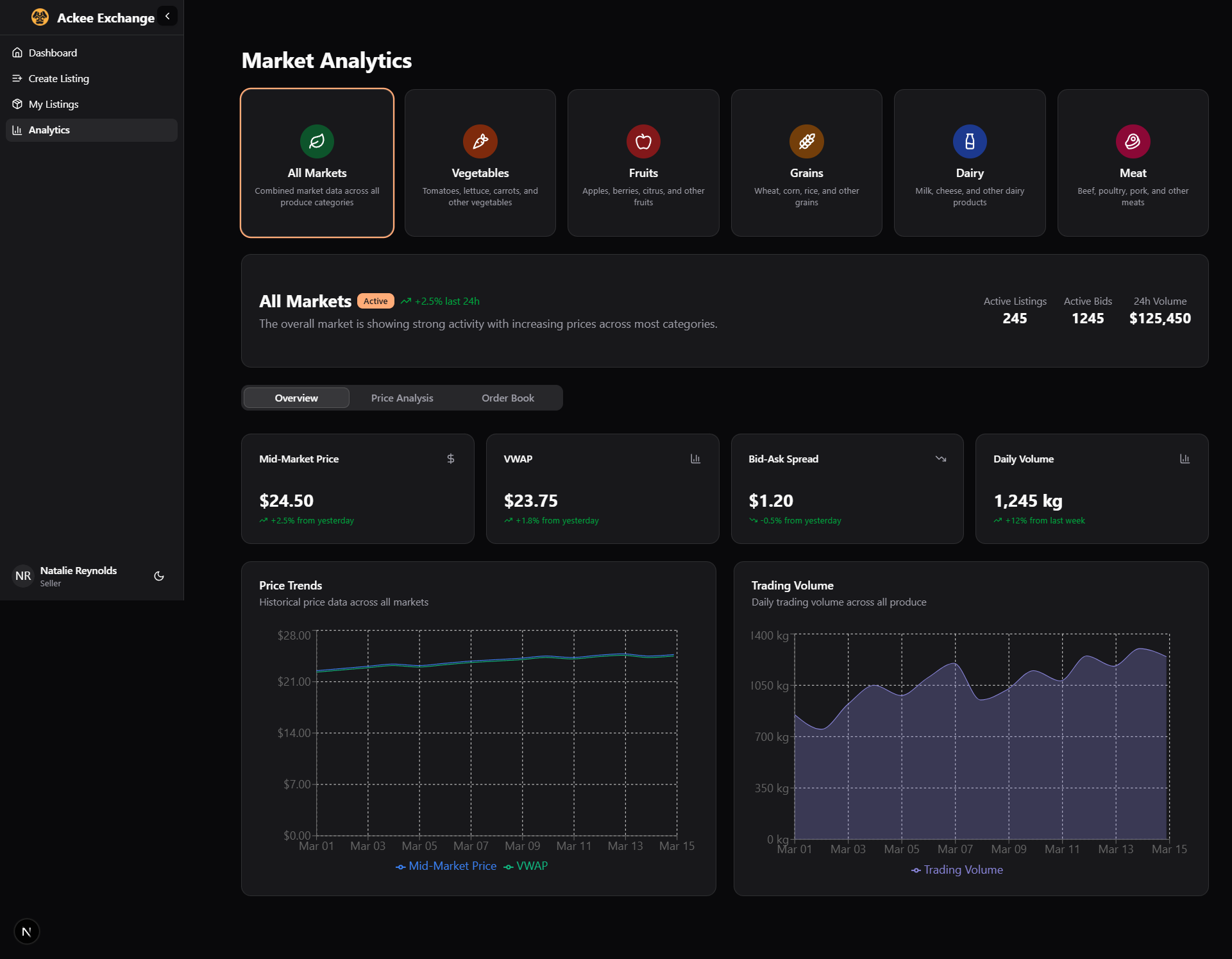This screenshot has width=1232, height=959.
Task: Switch to the Order Book tab
Action: 507,398
